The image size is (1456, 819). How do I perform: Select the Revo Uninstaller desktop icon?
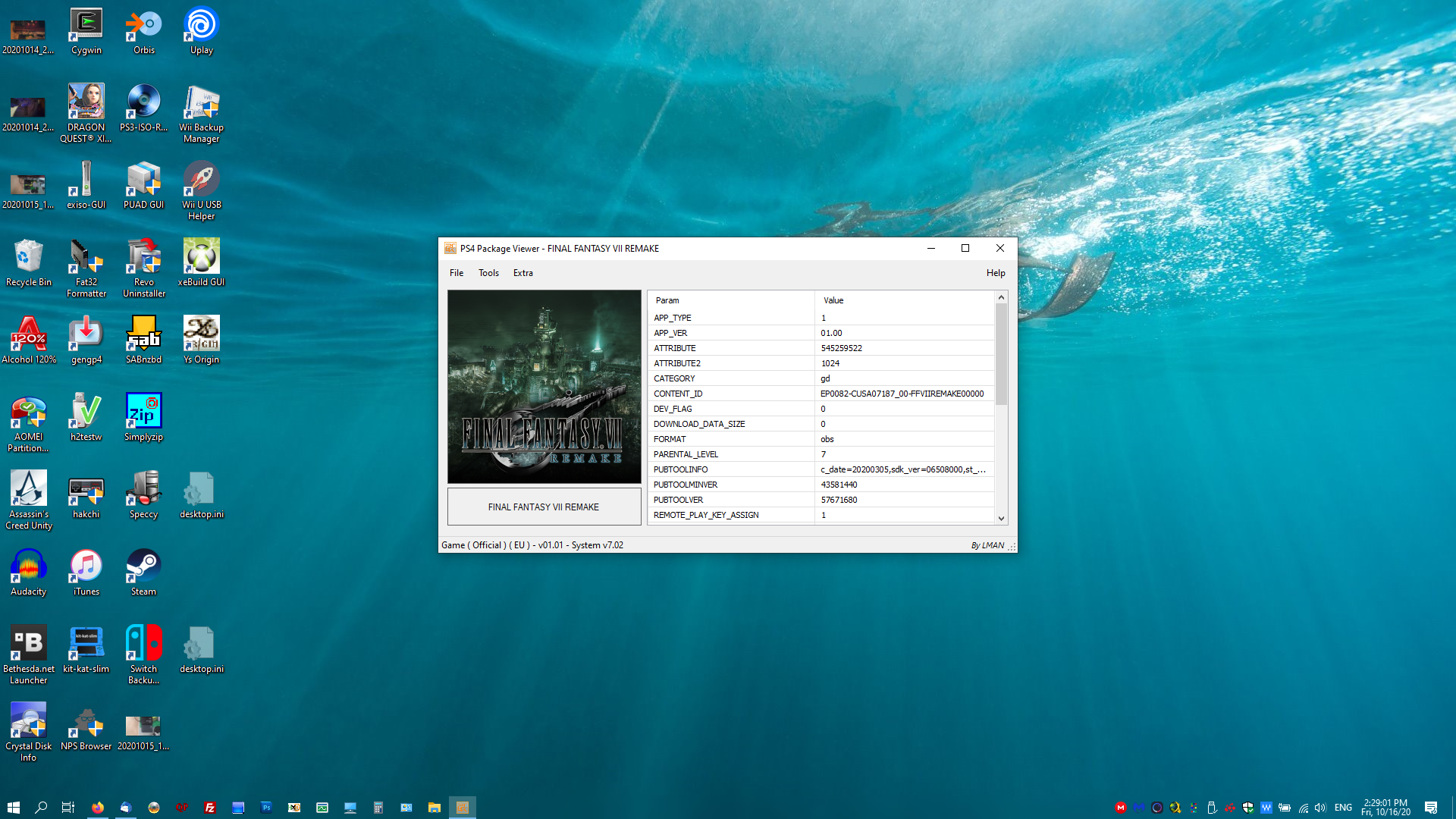[144, 268]
